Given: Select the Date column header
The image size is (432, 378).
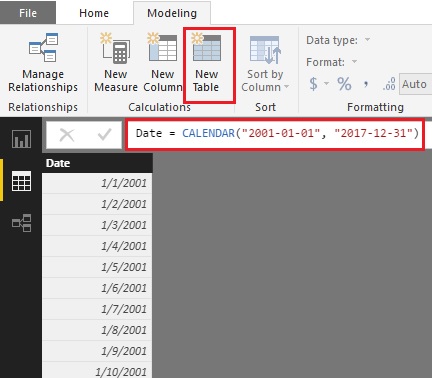Looking at the screenshot, I should pyautogui.click(x=97, y=163).
